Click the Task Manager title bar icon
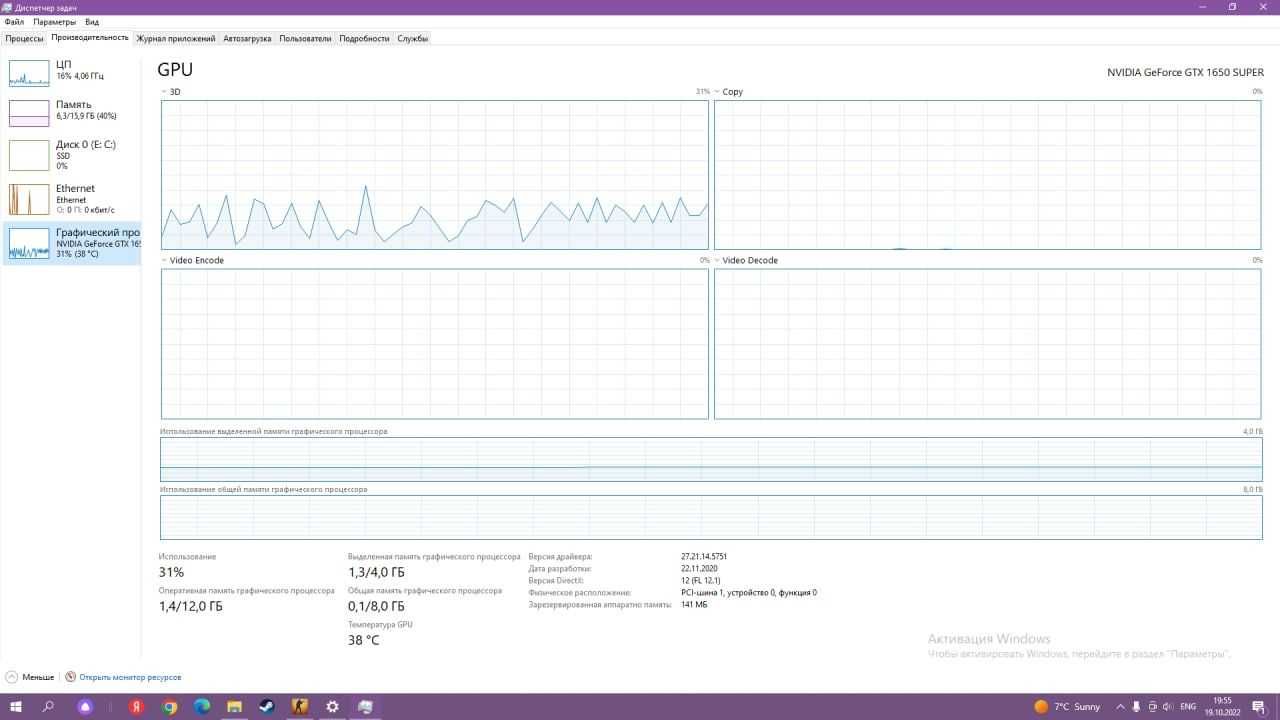Screen dimensions: 1280x720 7,7
